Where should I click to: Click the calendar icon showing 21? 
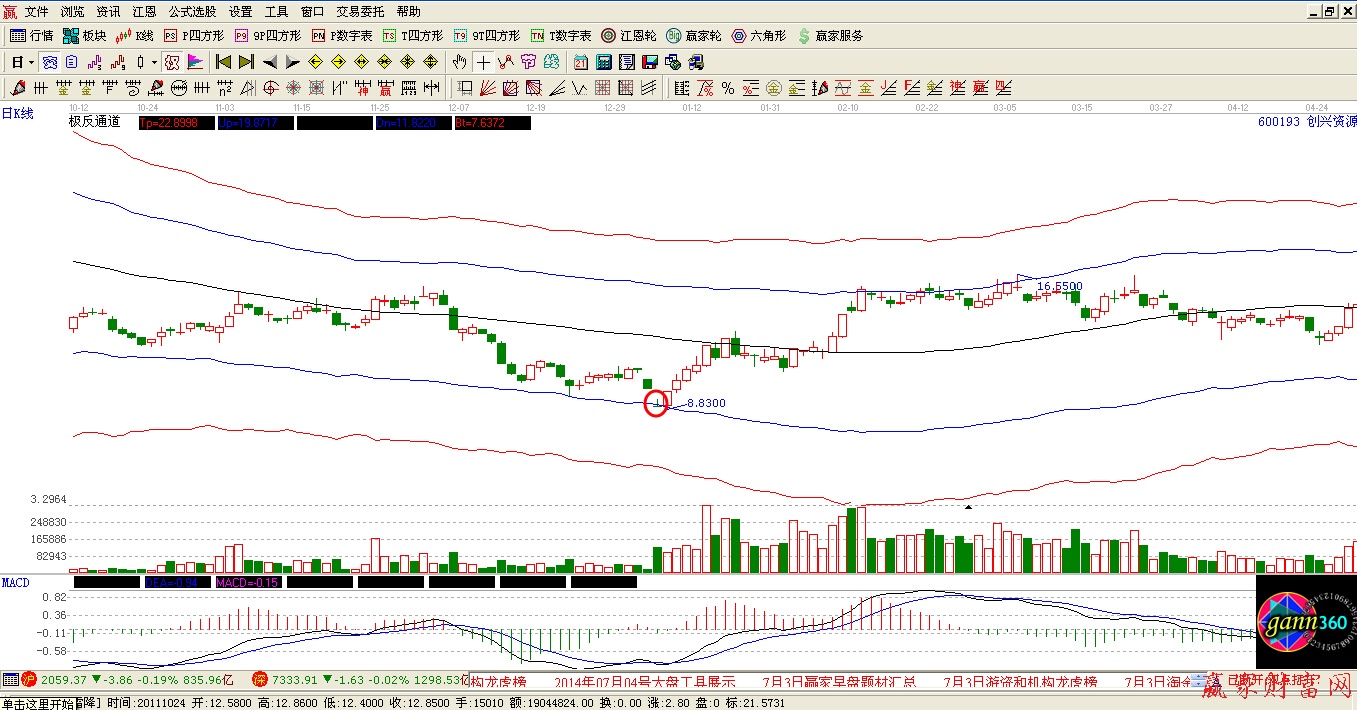point(581,62)
